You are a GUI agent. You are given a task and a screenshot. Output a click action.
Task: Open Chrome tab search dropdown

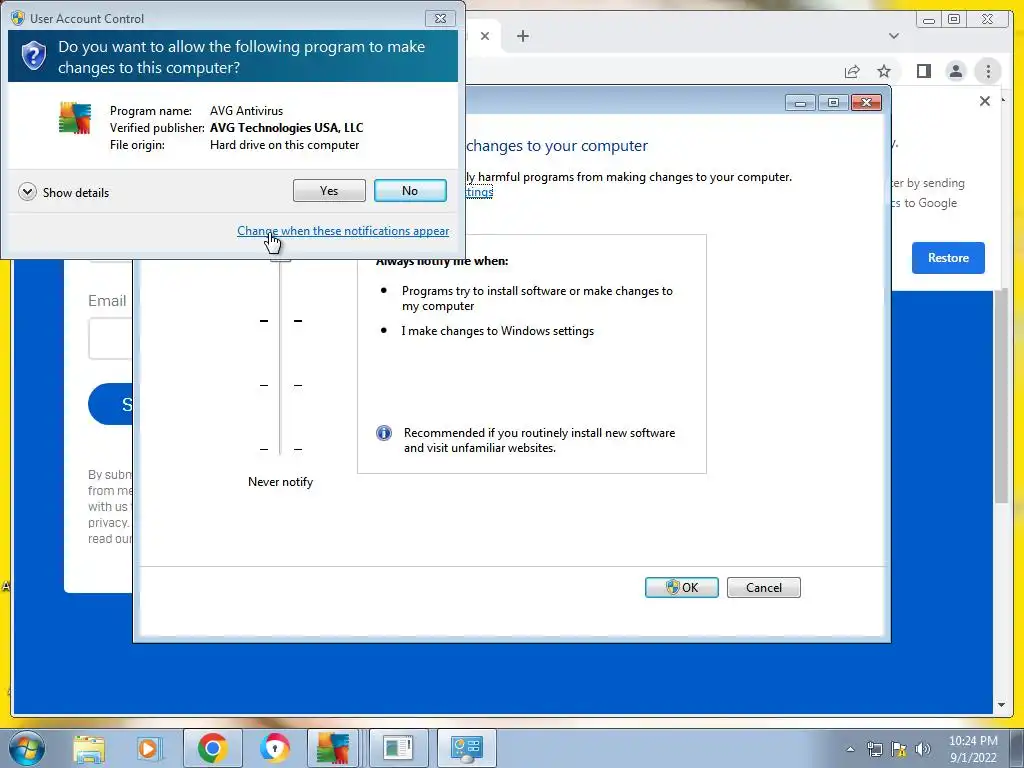click(893, 36)
